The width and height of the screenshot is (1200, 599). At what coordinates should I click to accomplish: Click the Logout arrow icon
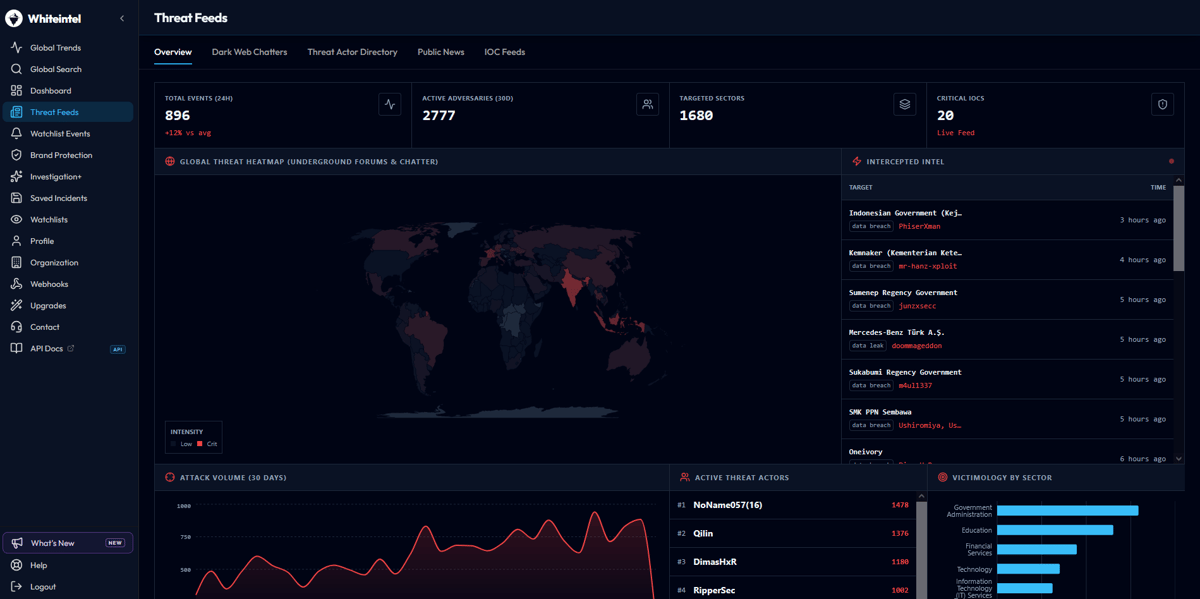[x=16, y=587]
